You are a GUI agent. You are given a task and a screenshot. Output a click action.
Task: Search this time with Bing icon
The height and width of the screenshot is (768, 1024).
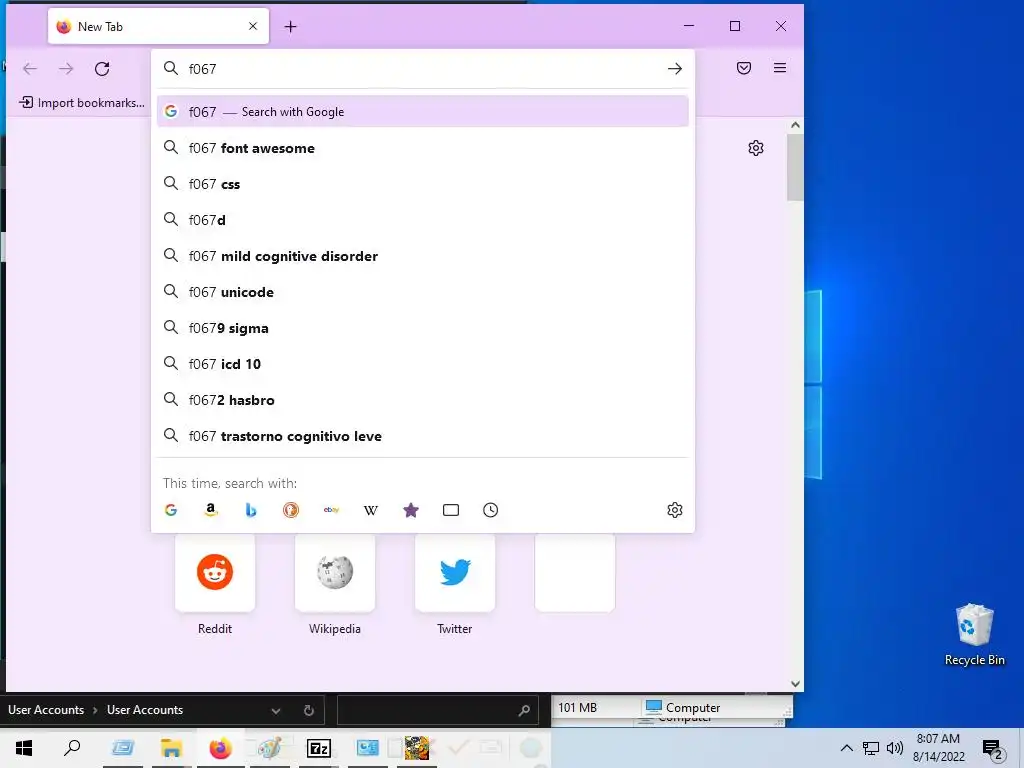point(251,510)
